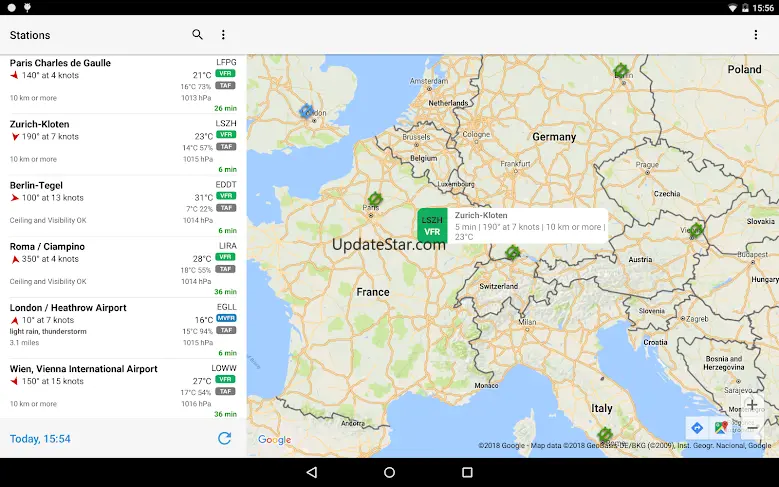Select Berlin-Tegel station
The height and width of the screenshot is (487, 779).
(123, 206)
